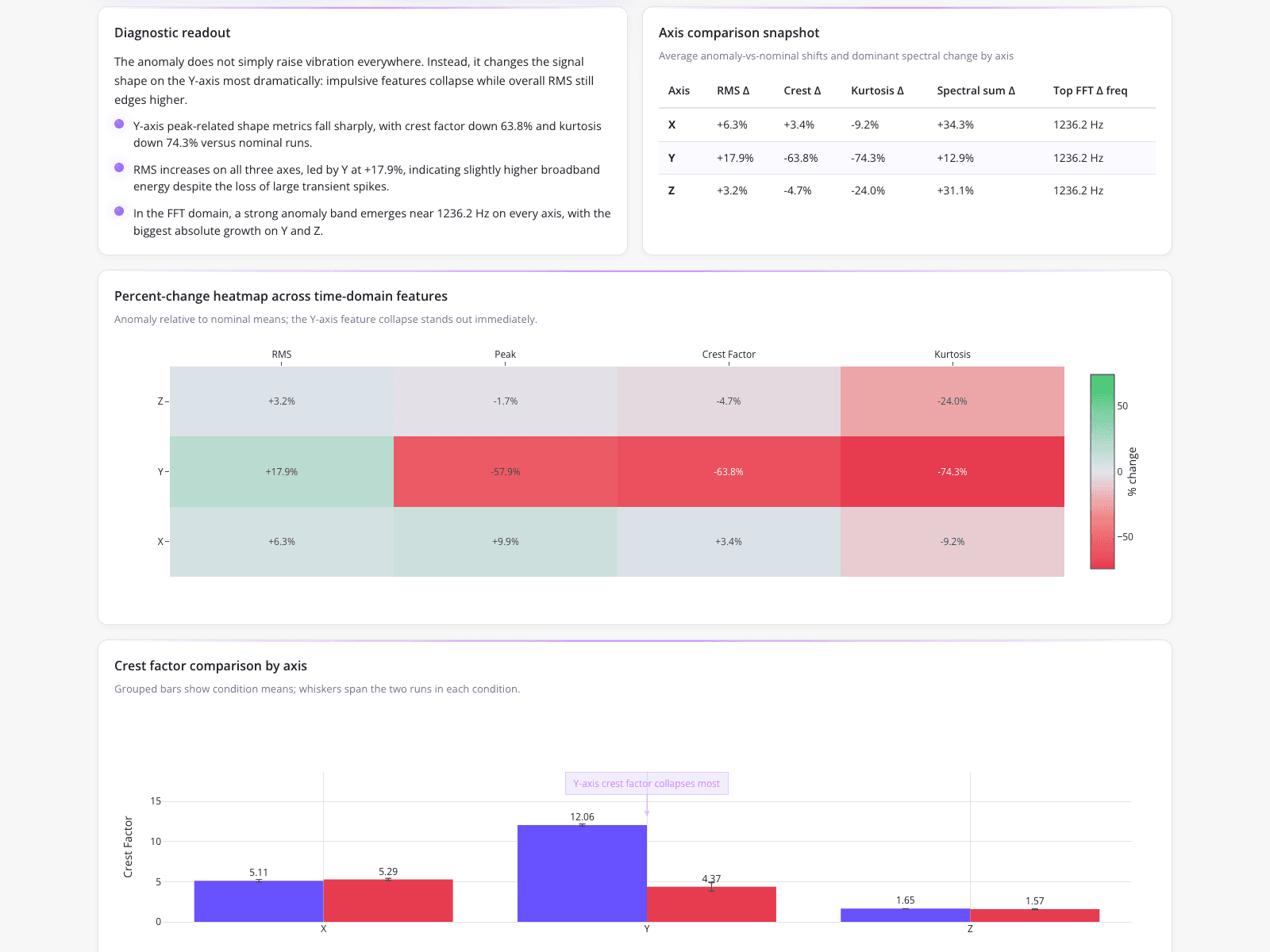Click the Z axis row label in snapshot table
The height and width of the screenshot is (952, 1270).
[x=672, y=190]
